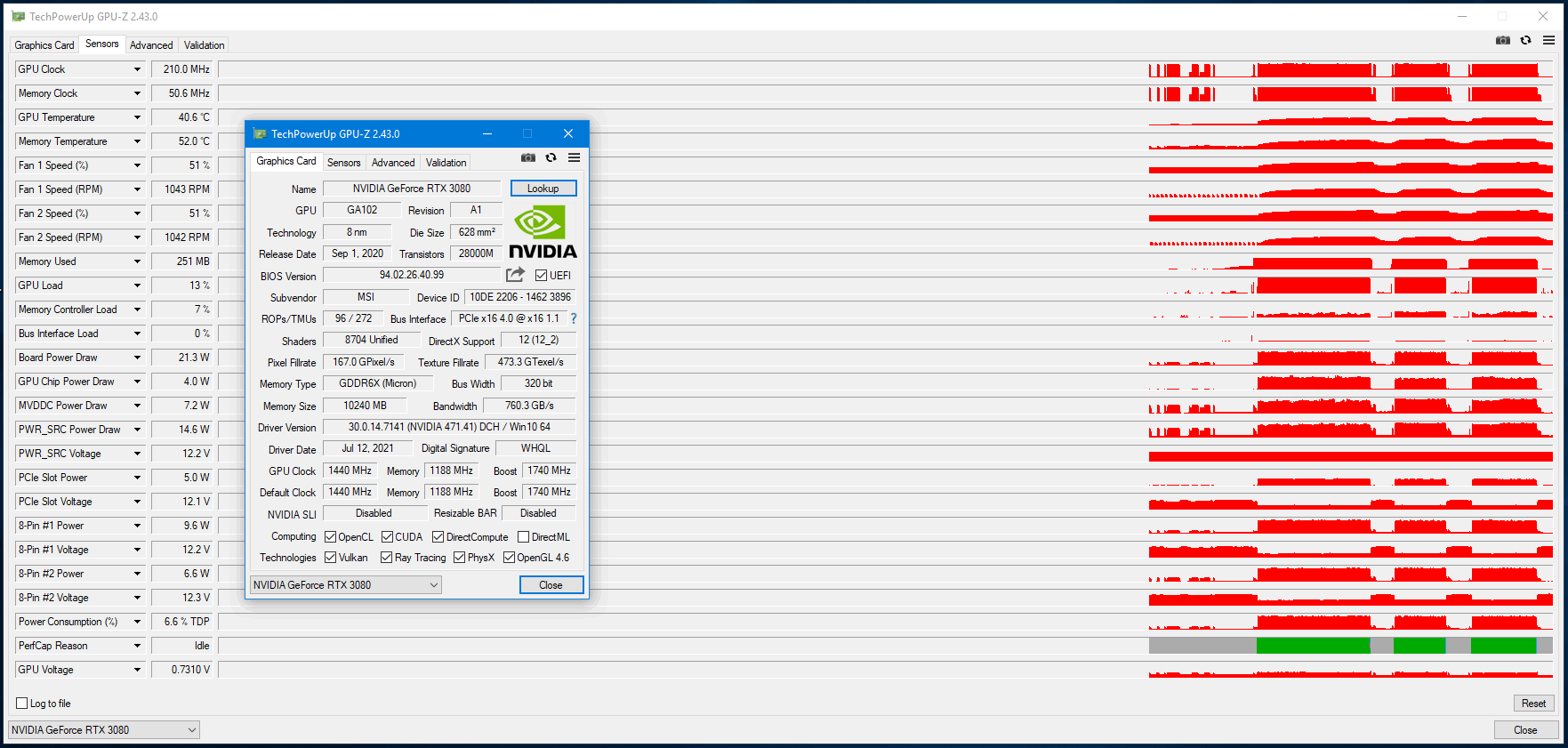Click the Driver Version field
Viewport: 1568px width, 748px height.
[449, 428]
